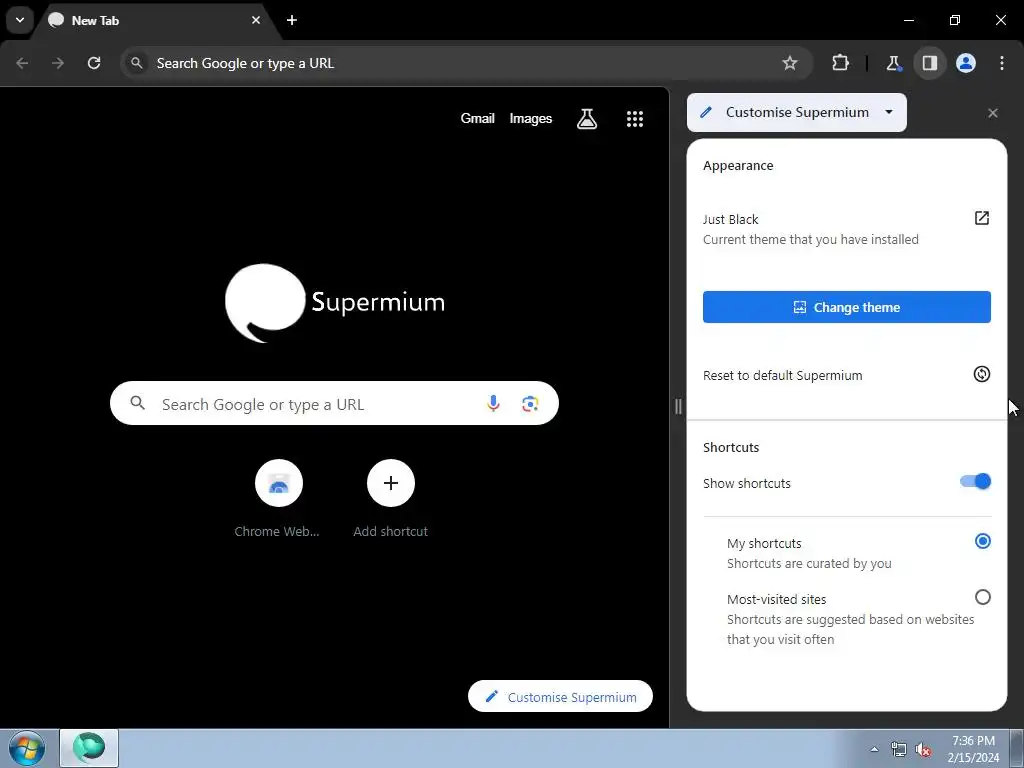Select the Most-visited sites radio button
The height and width of the screenshot is (768, 1024).
[x=982, y=598]
